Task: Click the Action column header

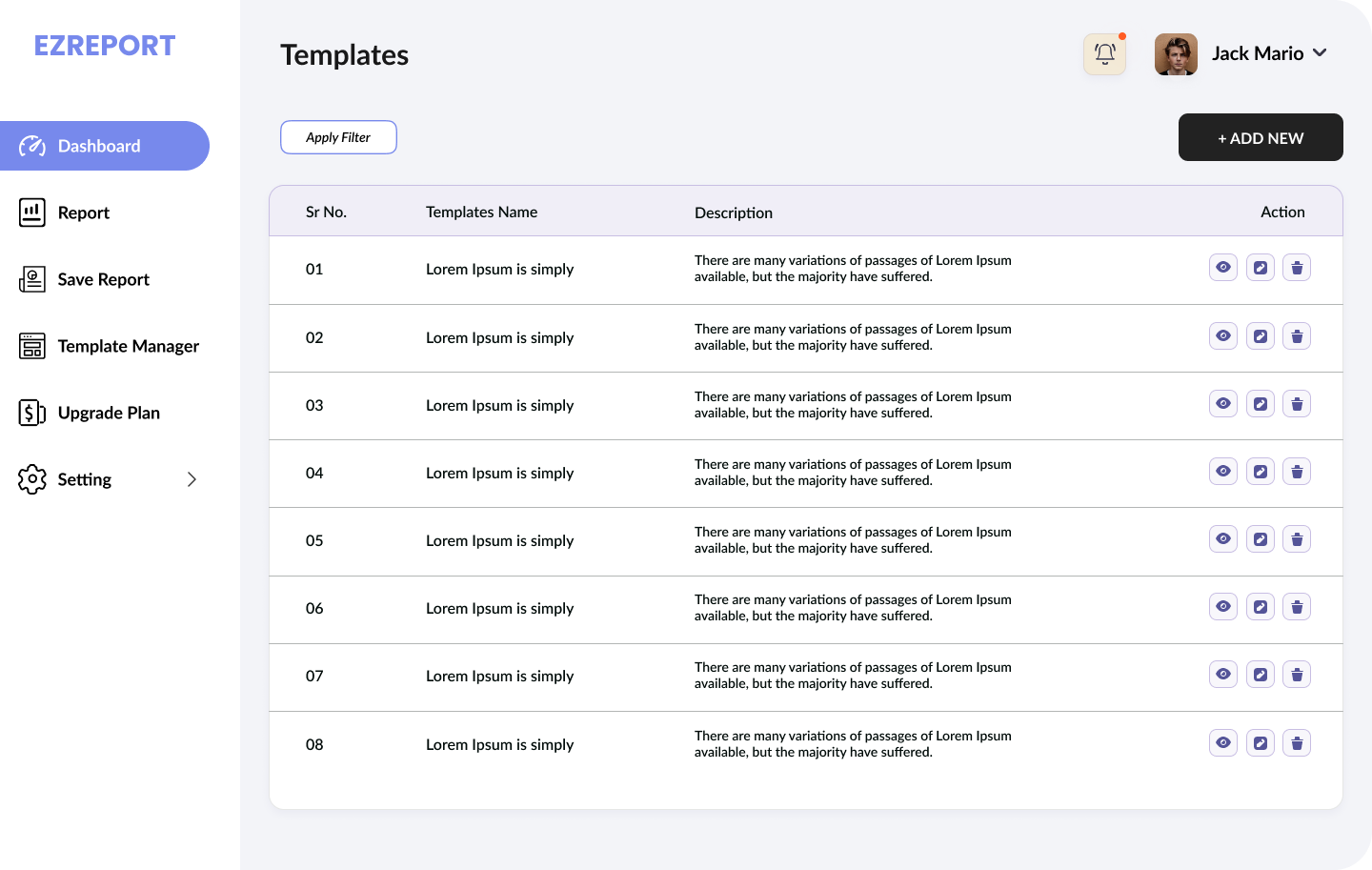Action: click(x=1282, y=212)
